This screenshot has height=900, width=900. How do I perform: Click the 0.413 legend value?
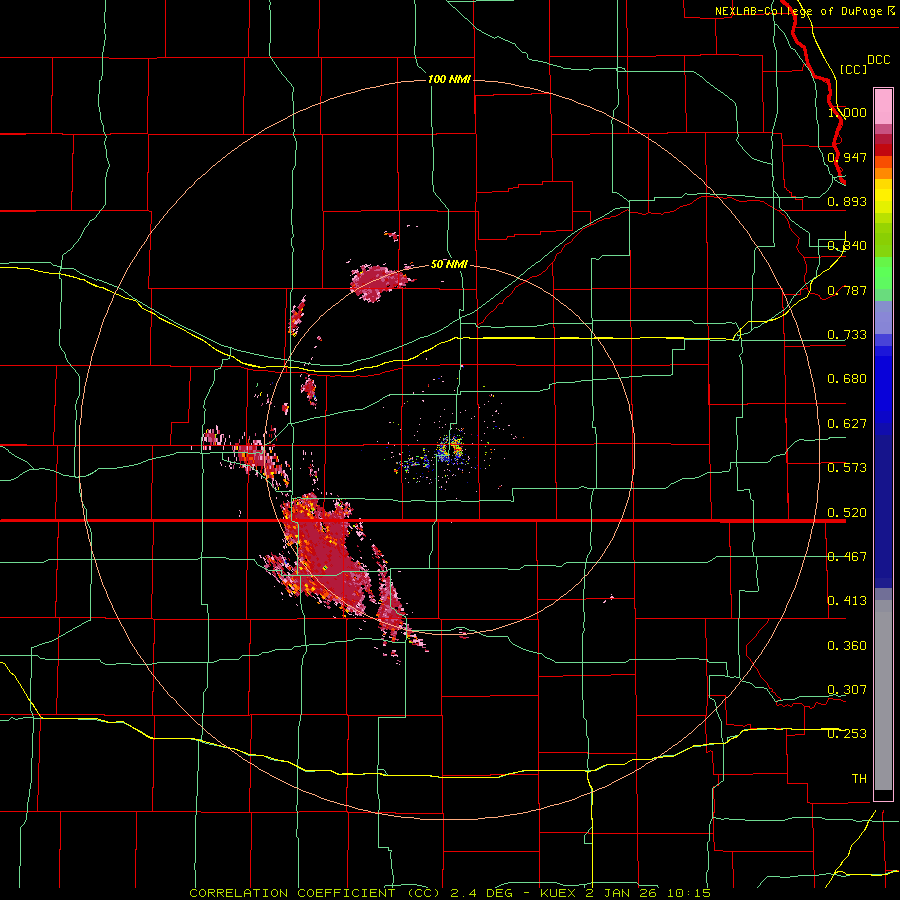click(847, 601)
